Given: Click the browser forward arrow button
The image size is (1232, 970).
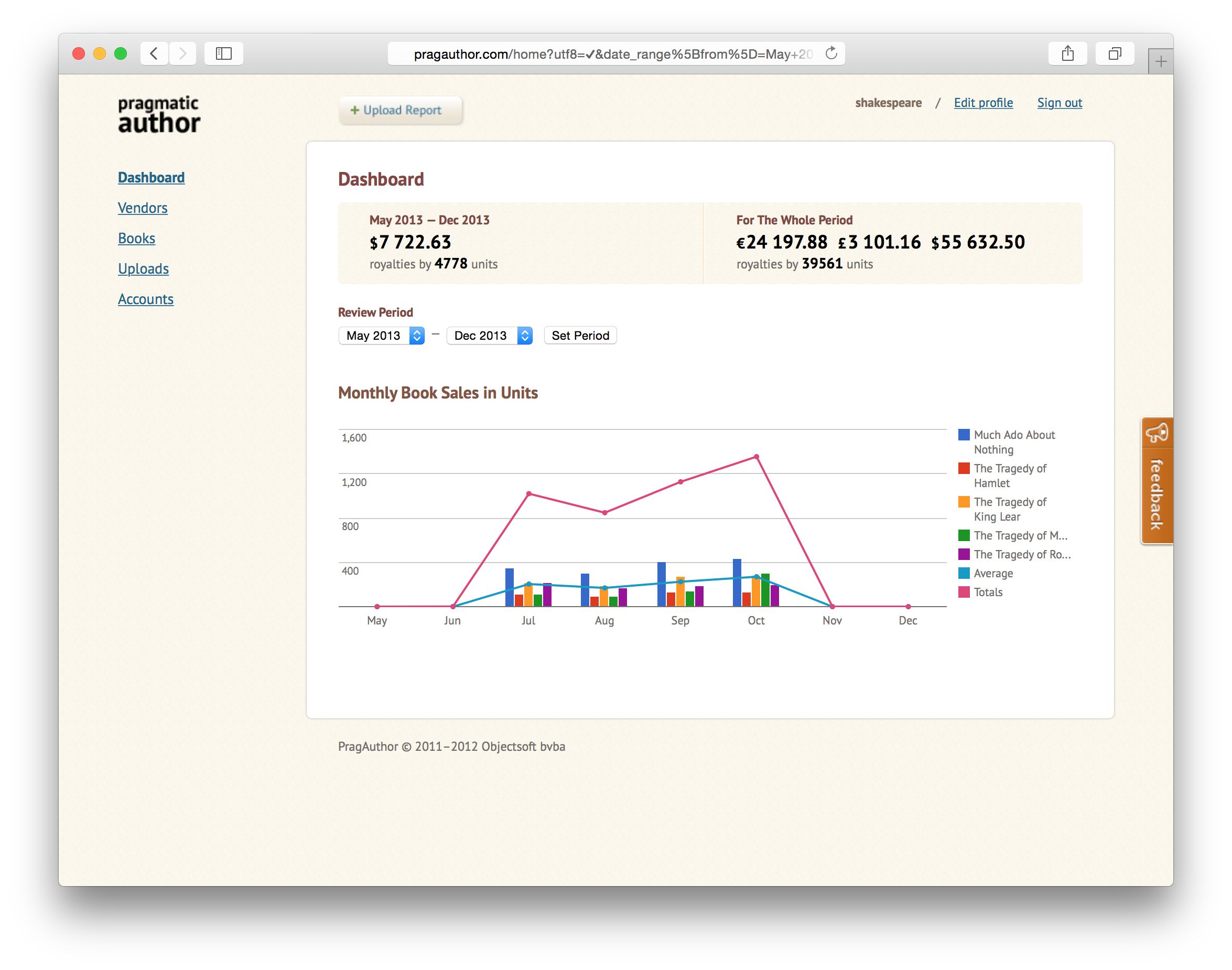Looking at the screenshot, I should (182, 54).
